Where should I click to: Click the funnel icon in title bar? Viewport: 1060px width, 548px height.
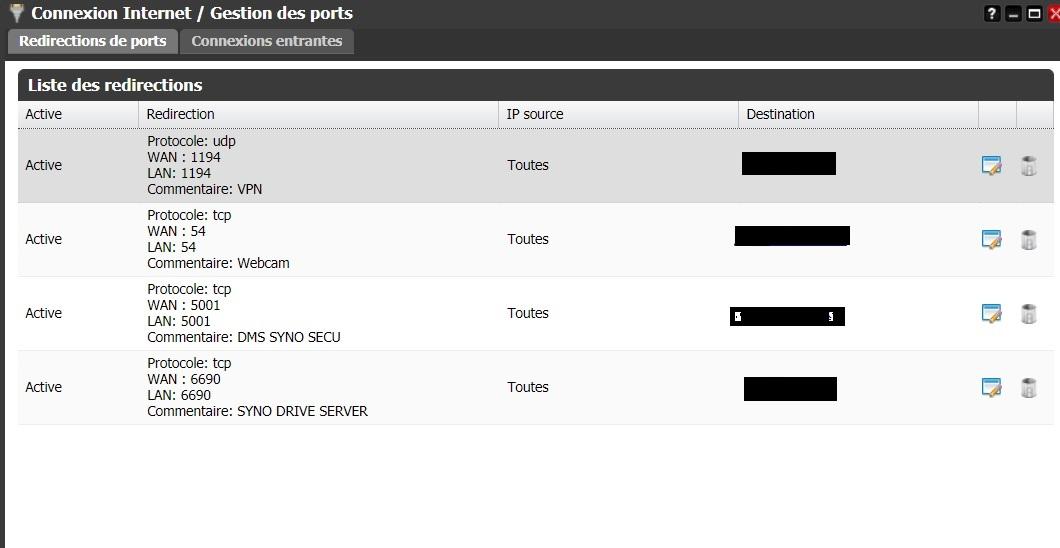[16, 13]
